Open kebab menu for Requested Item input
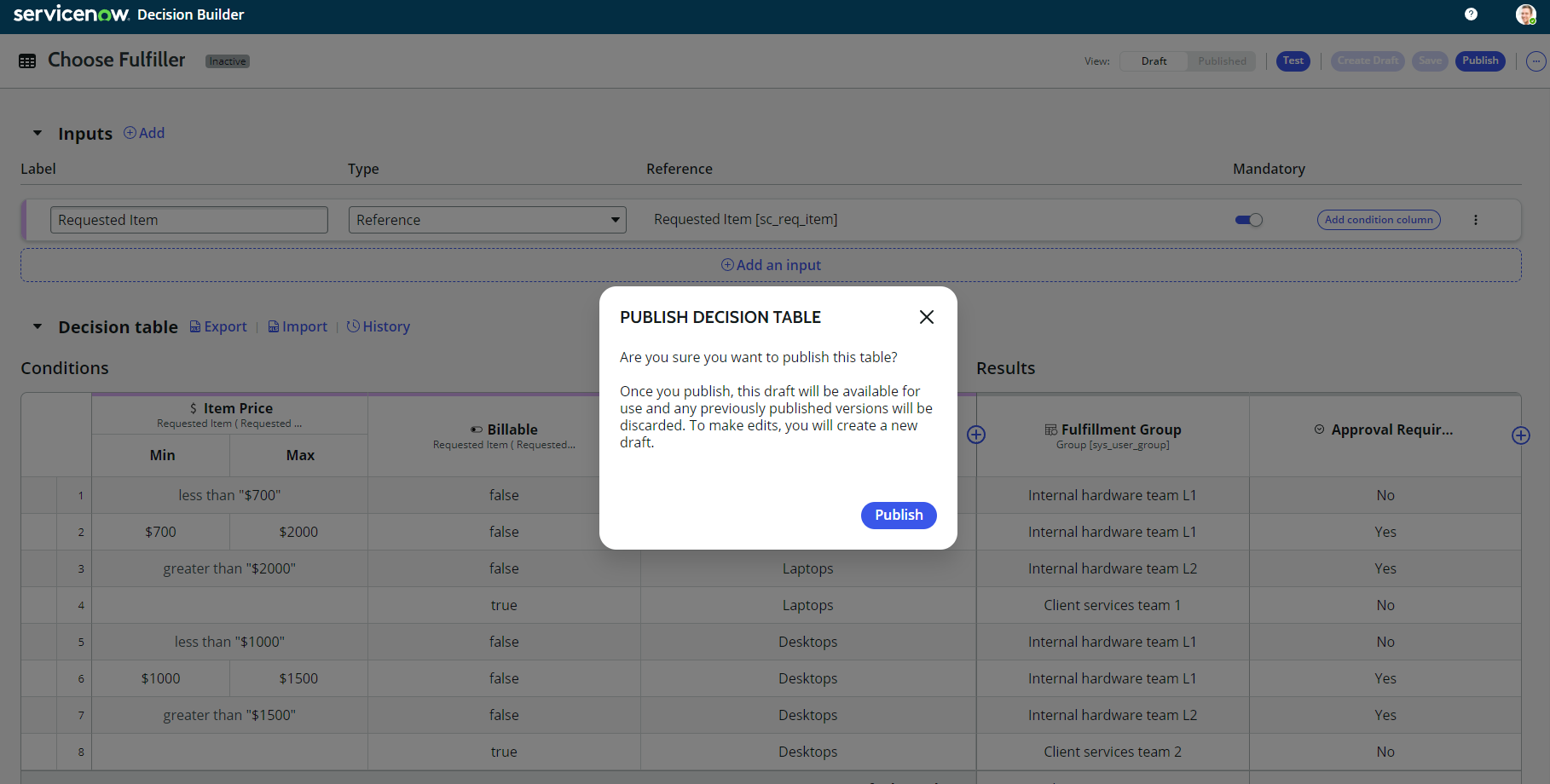This screenshot has height=784, width=1550. click(1475, 220)
